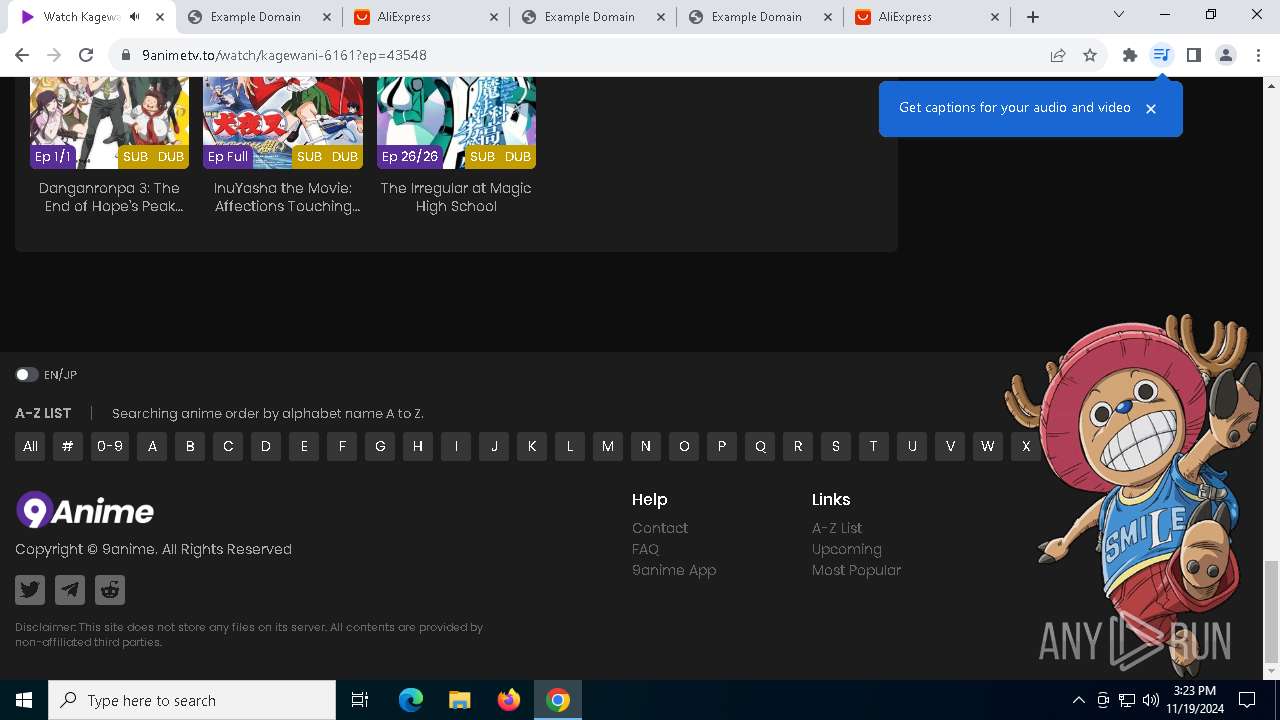Close the first AliExpress tab
The height and width of the screenshot is (720, 1280).
click(494, 17)
